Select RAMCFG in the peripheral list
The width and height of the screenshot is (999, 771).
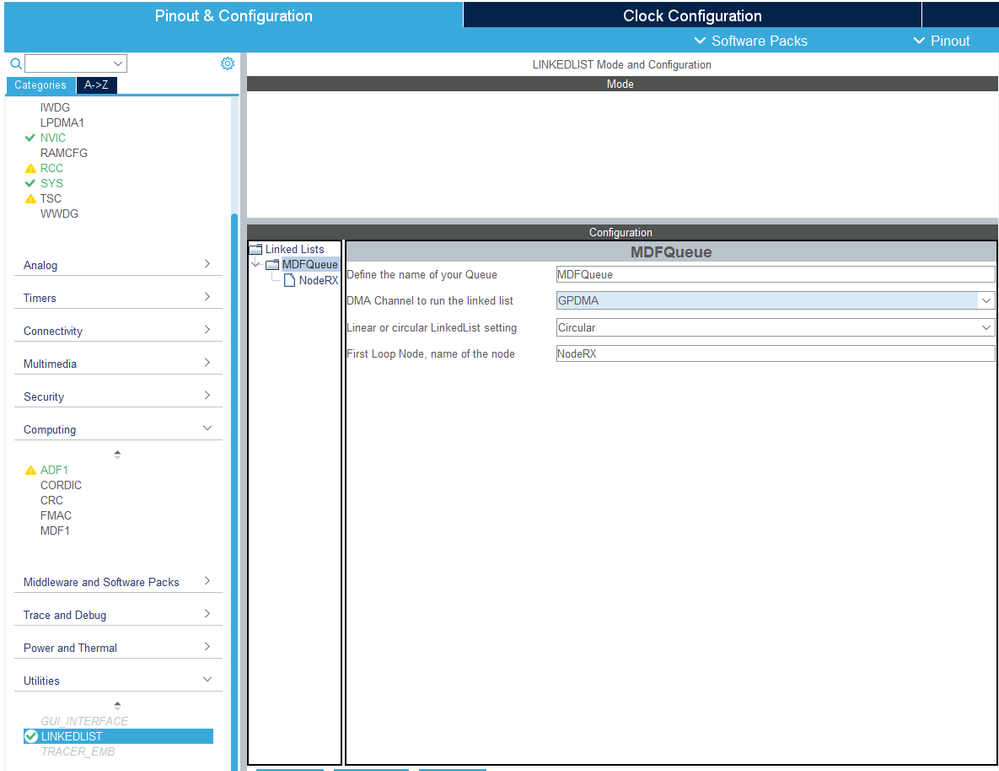(64, 153)
